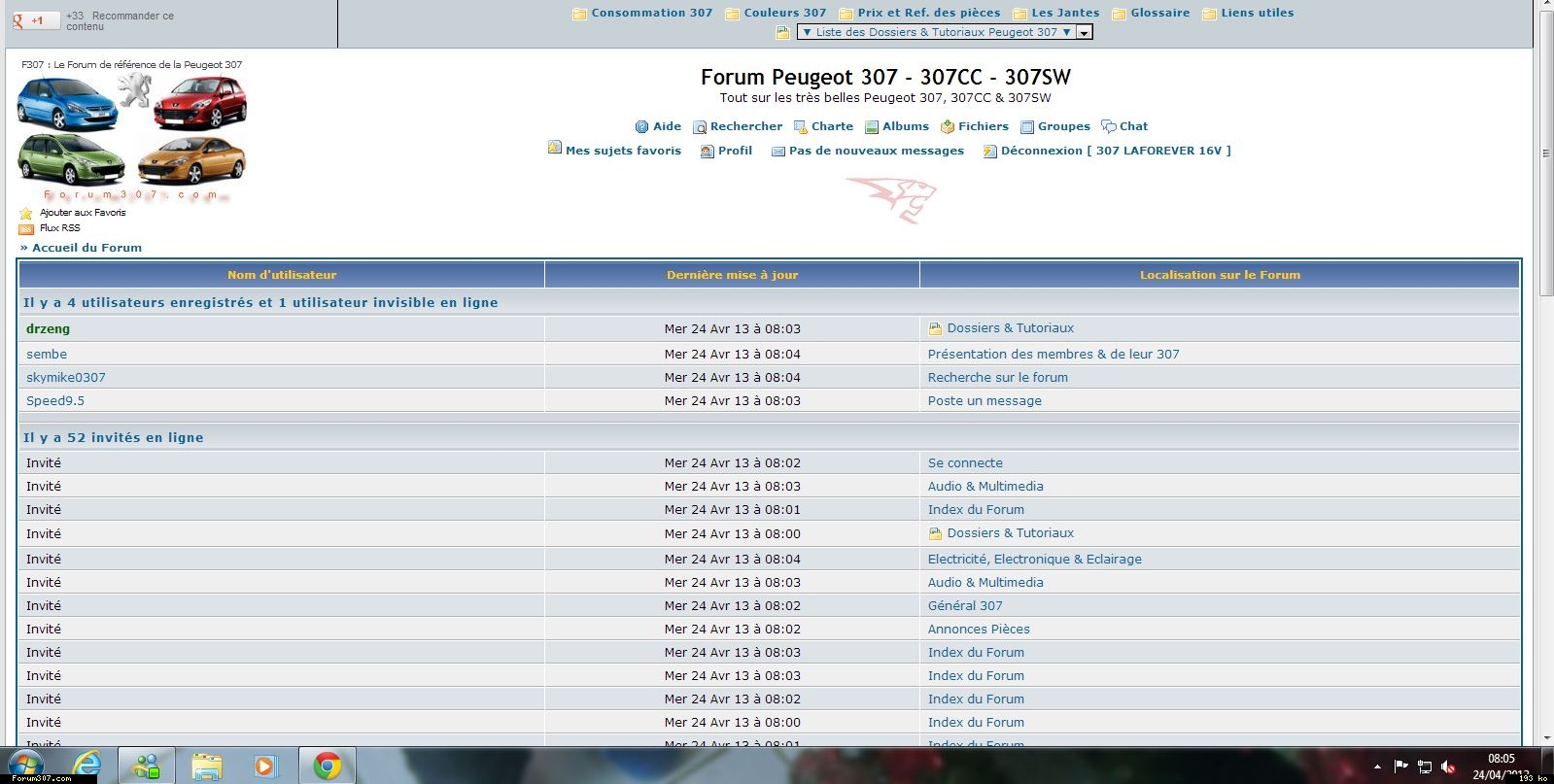Screen dimensions: 1554x784
Task: Click the Rechercher search icon
Action: click(x=699, y=127)
